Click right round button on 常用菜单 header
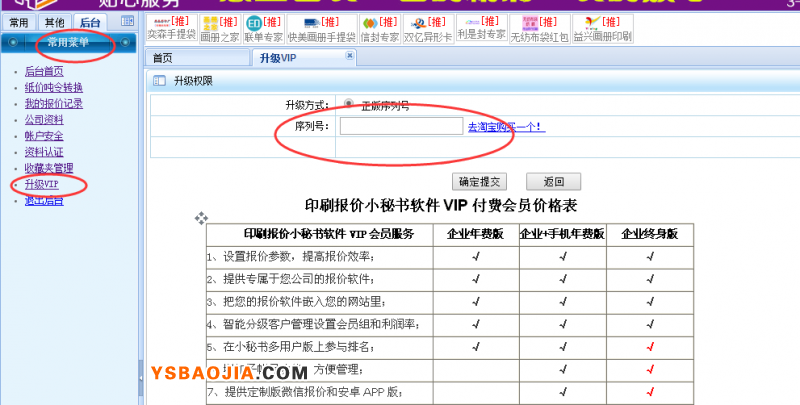This screenshot has width=800, height=405. click(x=125, y=42)
